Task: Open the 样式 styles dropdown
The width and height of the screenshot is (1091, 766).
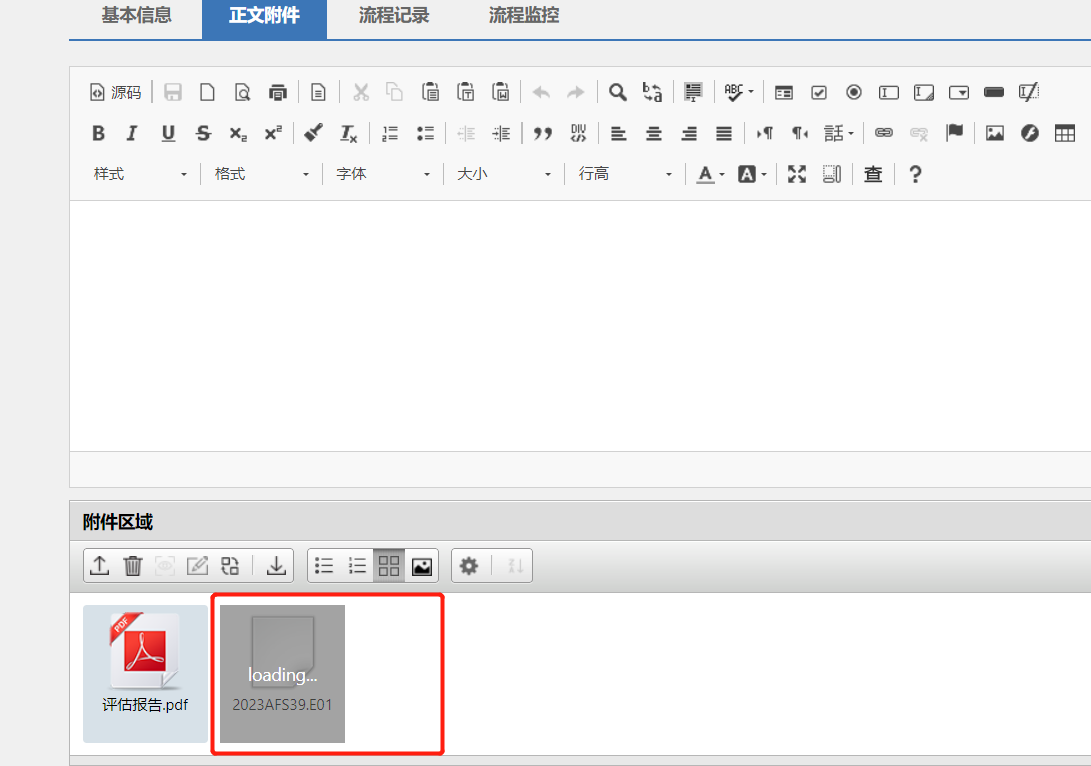Action: click(x=140, y=174)
